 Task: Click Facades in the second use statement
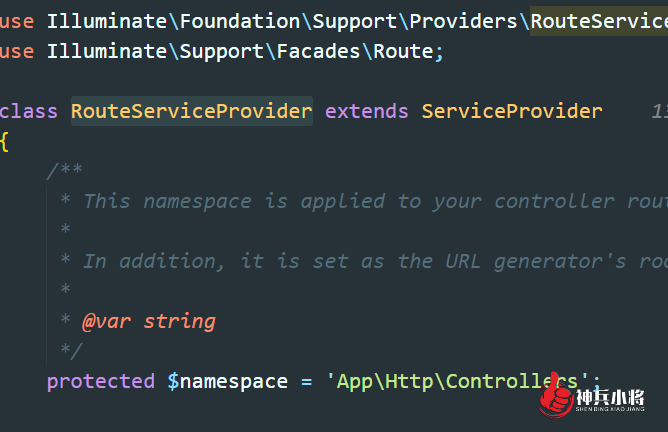pyautogui.click(x=318, y=51)
